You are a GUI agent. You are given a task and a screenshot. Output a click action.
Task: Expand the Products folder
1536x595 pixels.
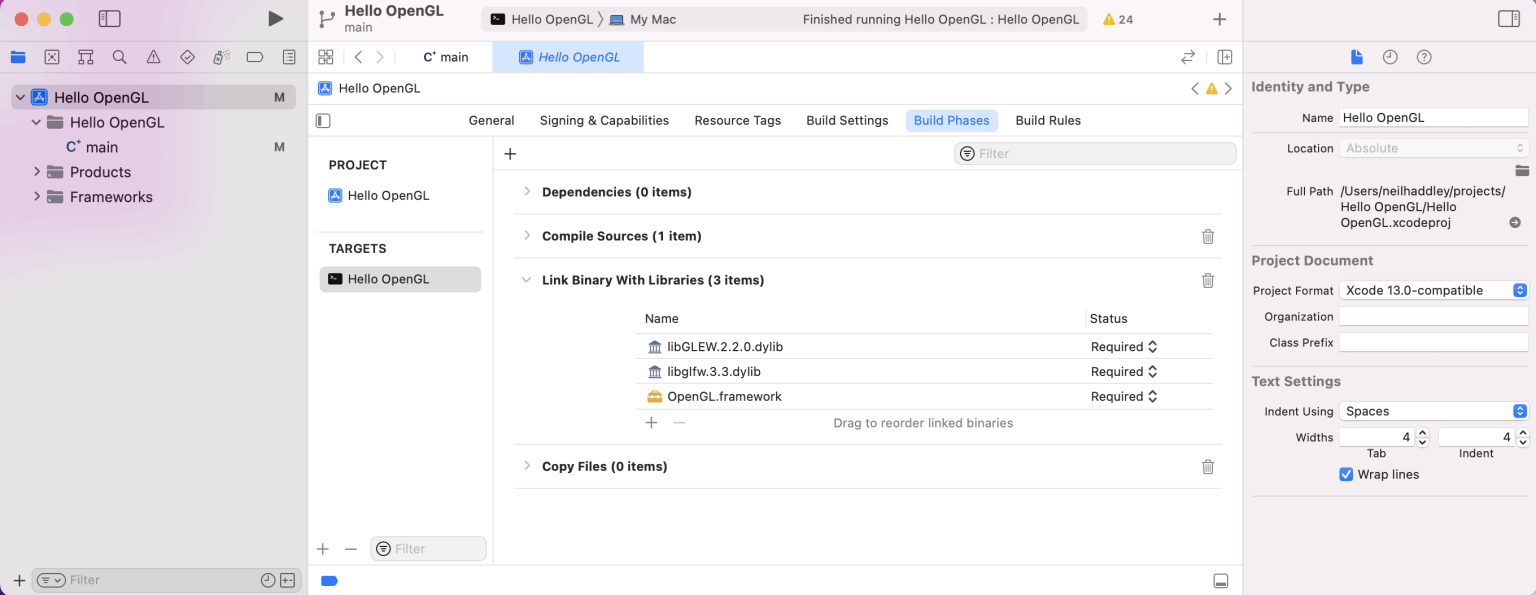point(37,172)
